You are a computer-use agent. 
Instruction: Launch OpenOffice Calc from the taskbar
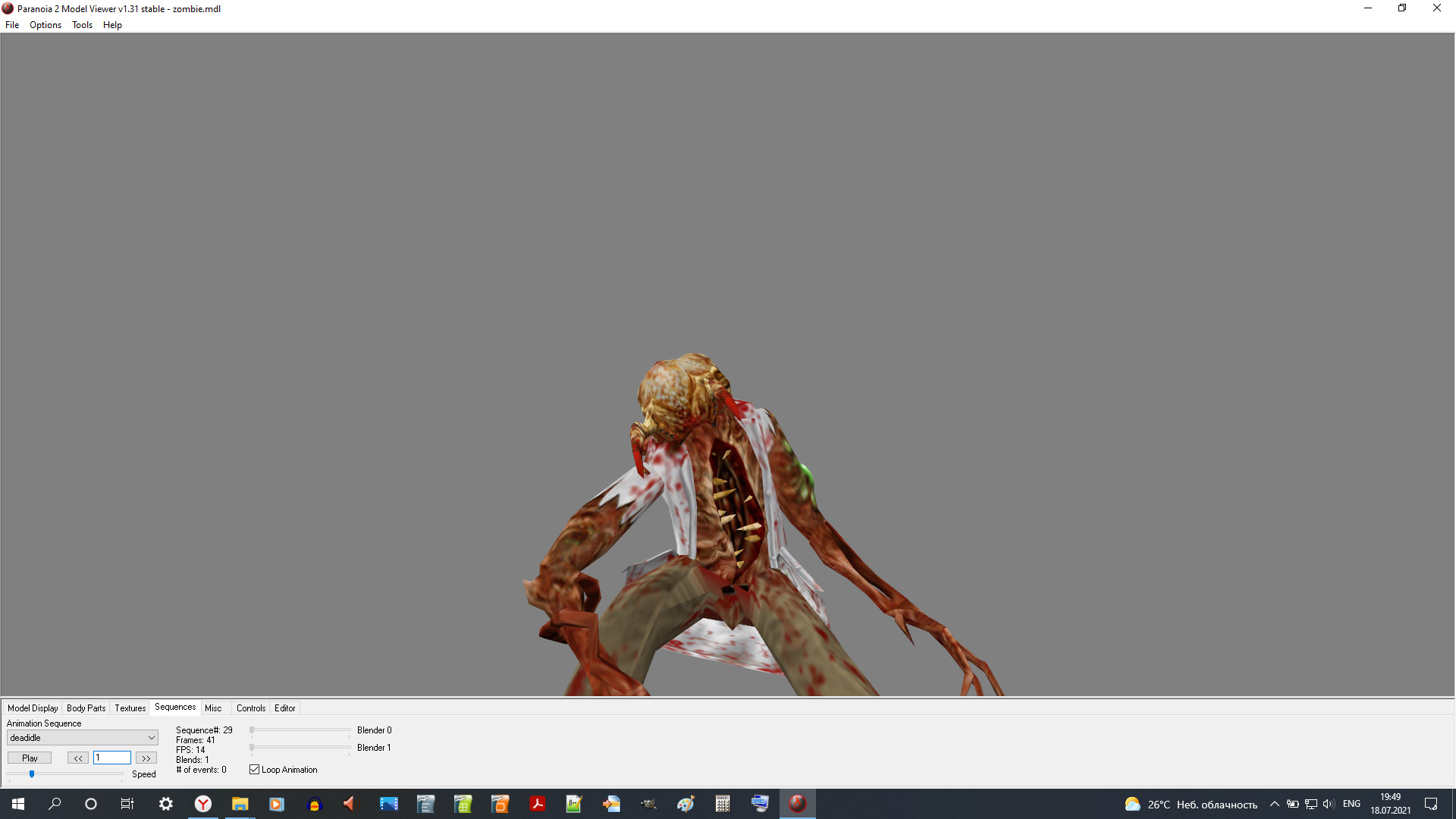click(x=462, y=803)
